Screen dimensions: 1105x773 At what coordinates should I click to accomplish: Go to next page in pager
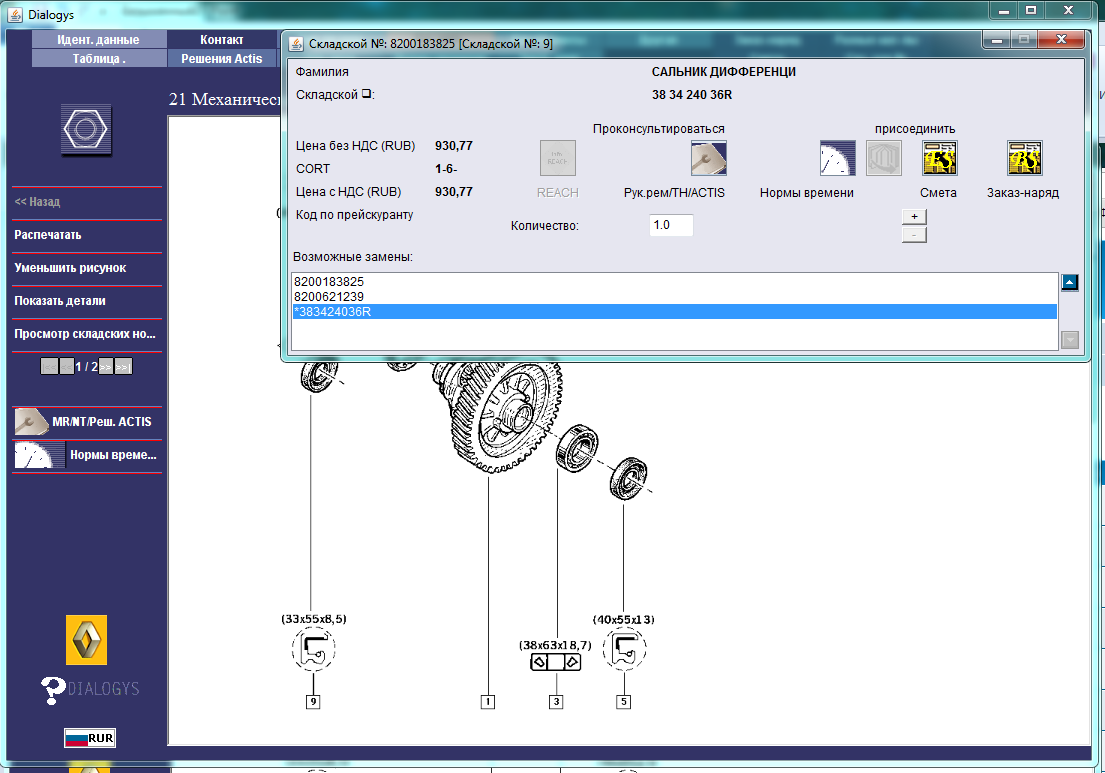tap(106, 366)
